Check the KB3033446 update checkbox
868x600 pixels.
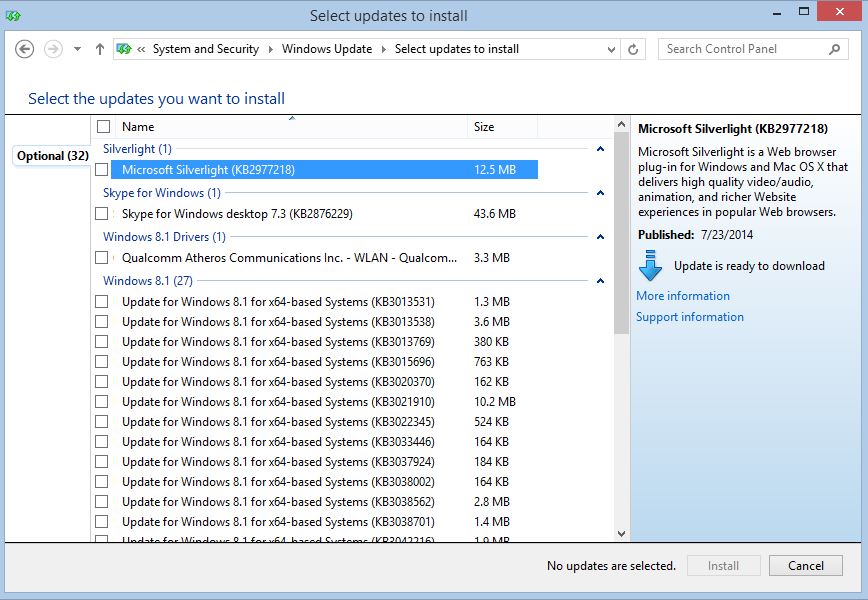pos(102,442)
